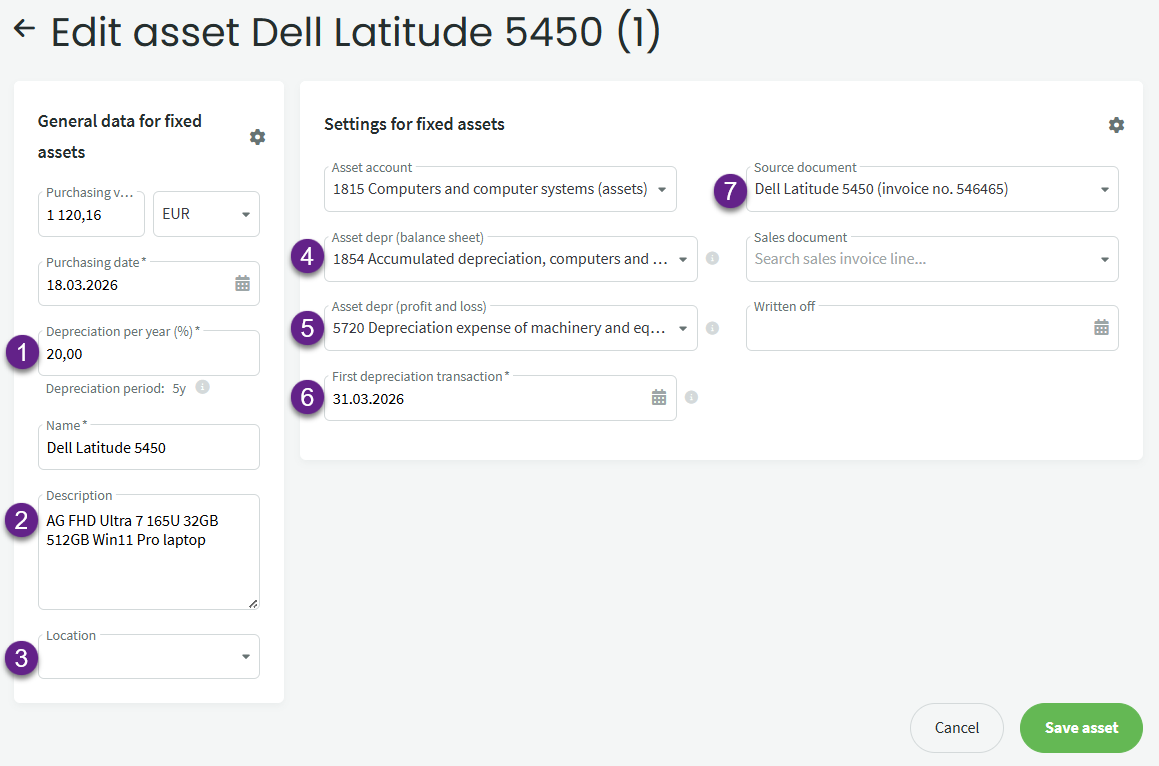Click the Depreciation per year field
Viewport: 1159px width, 766px height.
(x=148, y=354)
